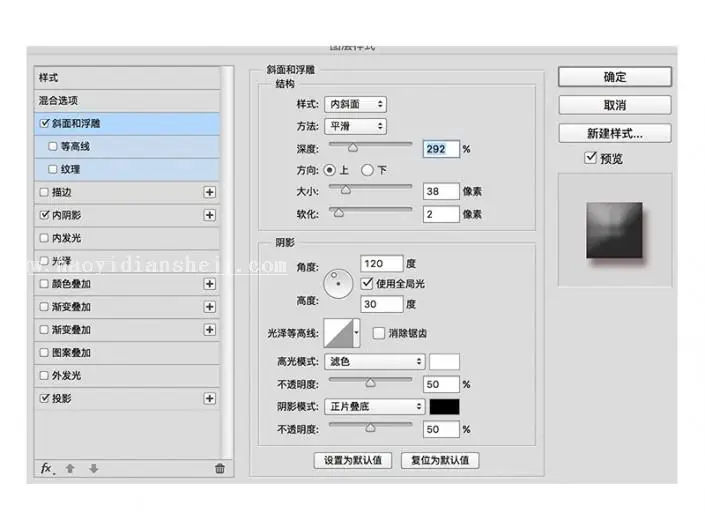Screen dimensions: 705x528
Task: Select the 样式 row in the left list
Action: (x=127, y=78)
